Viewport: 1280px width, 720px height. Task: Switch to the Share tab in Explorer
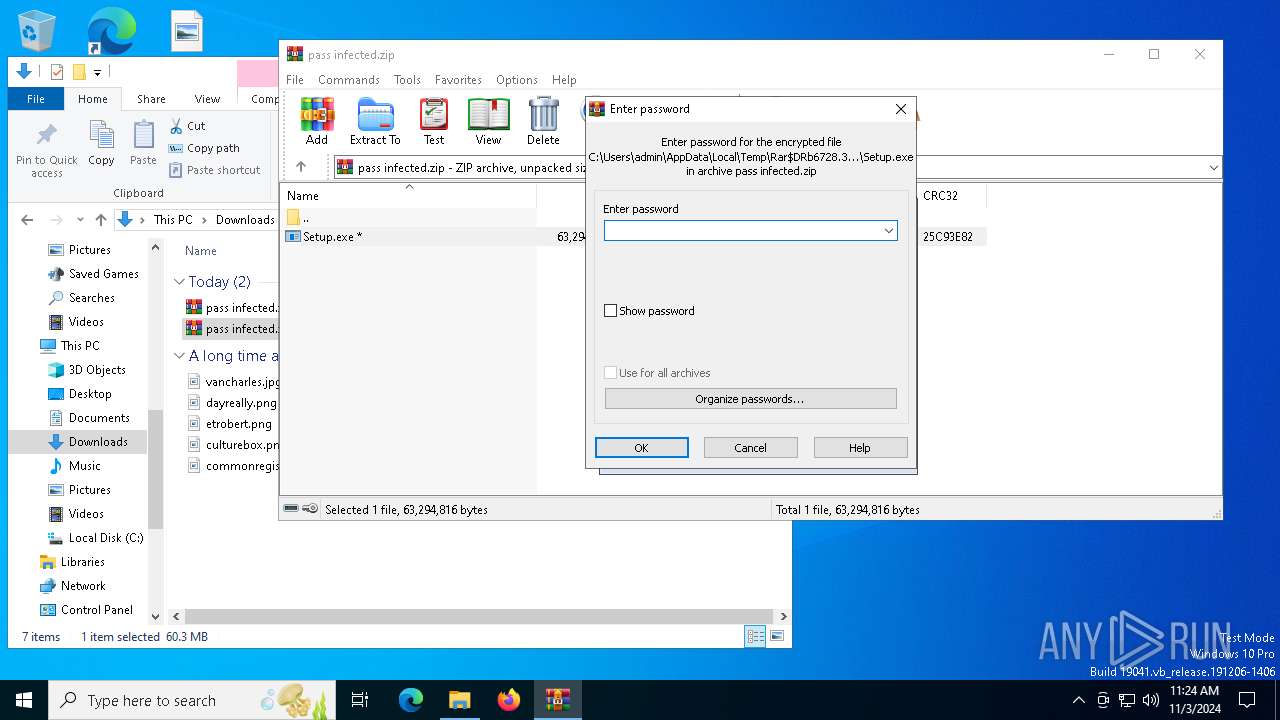coord(151,99)
